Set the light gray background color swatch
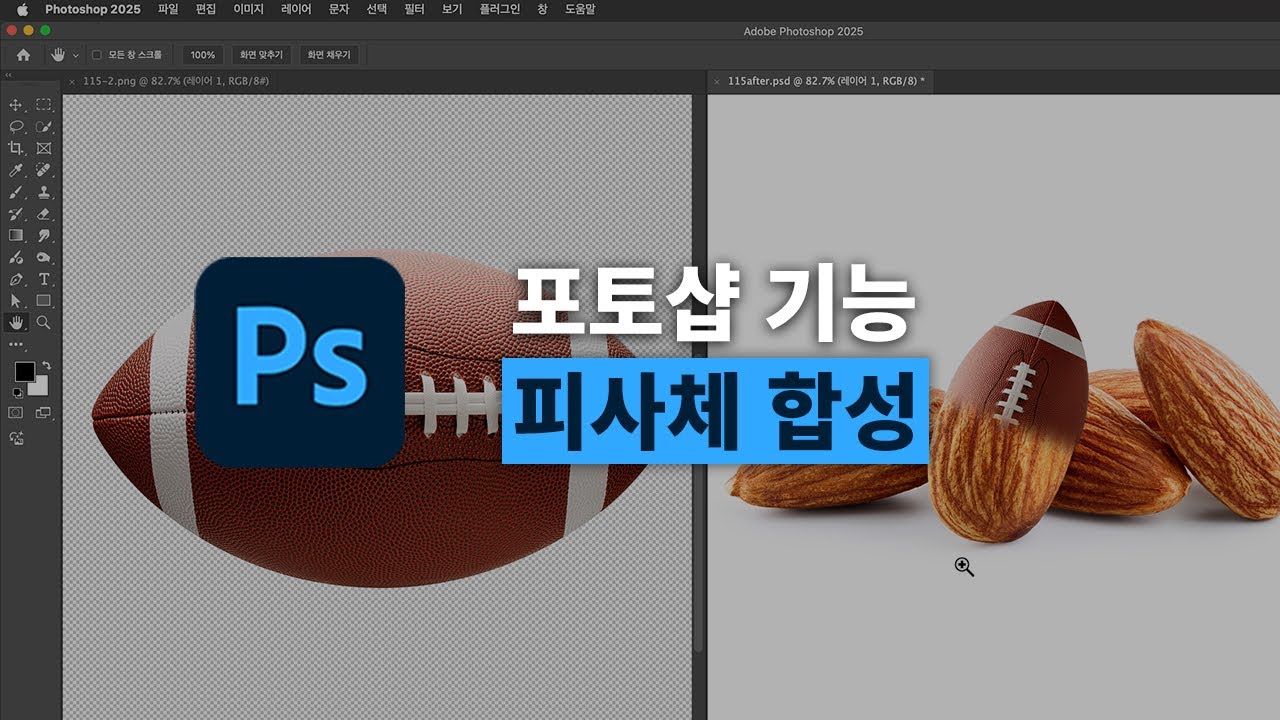This screenshot has height=720, width=1280. click(39, 386)
